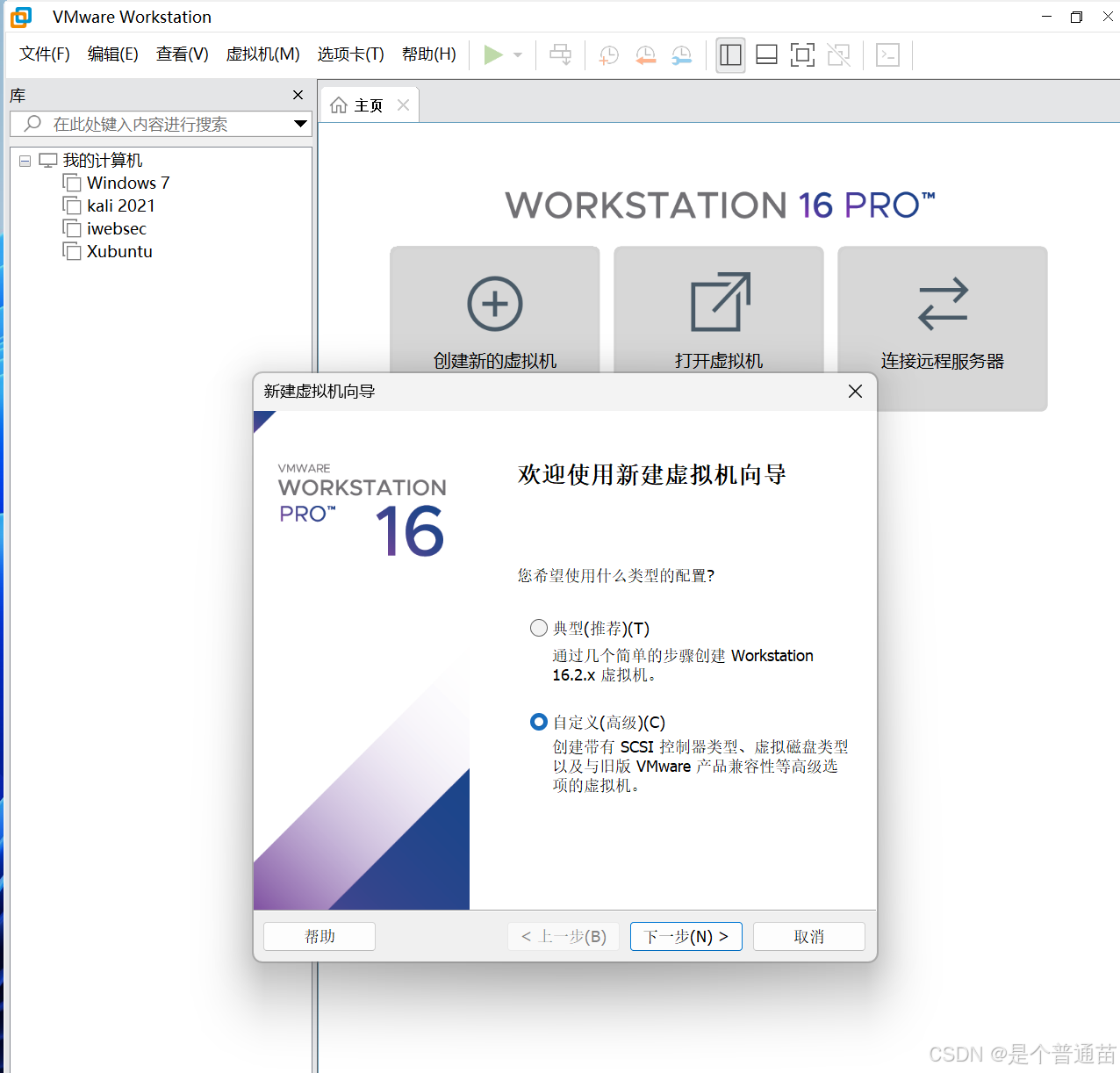Select iwebsec in the library tree
The width and height of the screenshot is (1120, 1073).
click(x=117, y=228)
